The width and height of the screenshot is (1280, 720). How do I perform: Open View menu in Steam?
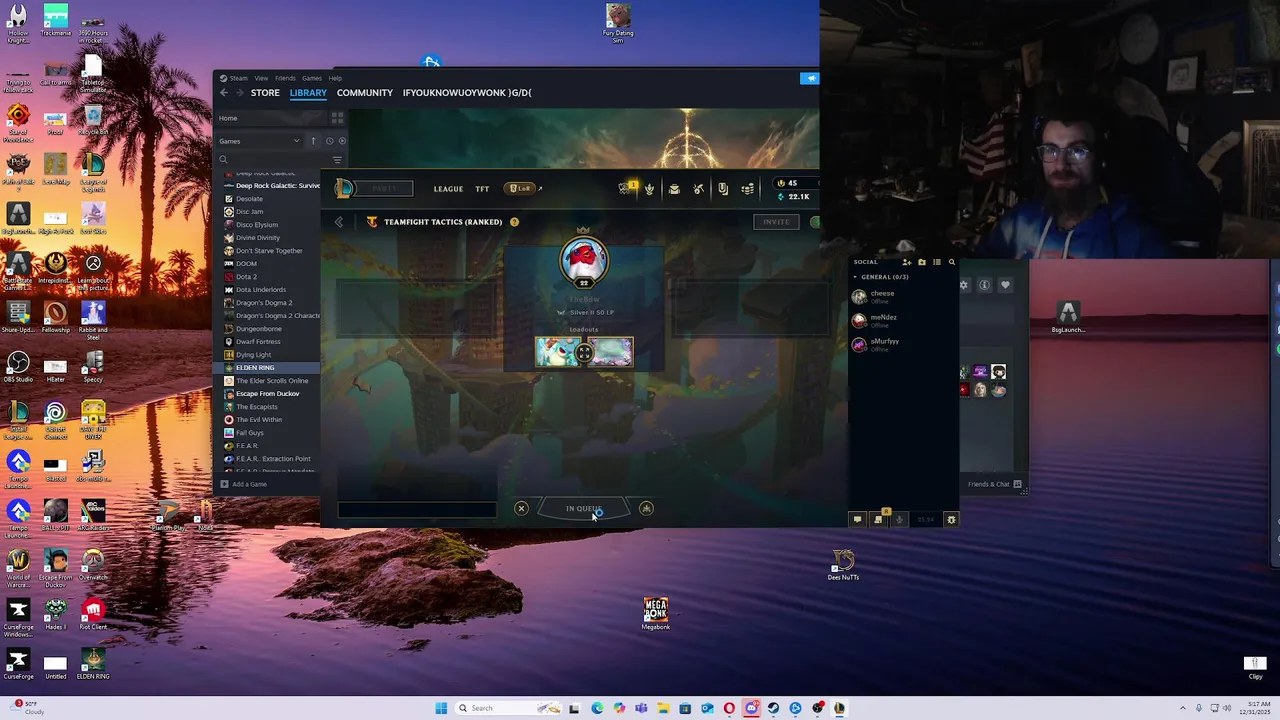[x=261, y=78]
